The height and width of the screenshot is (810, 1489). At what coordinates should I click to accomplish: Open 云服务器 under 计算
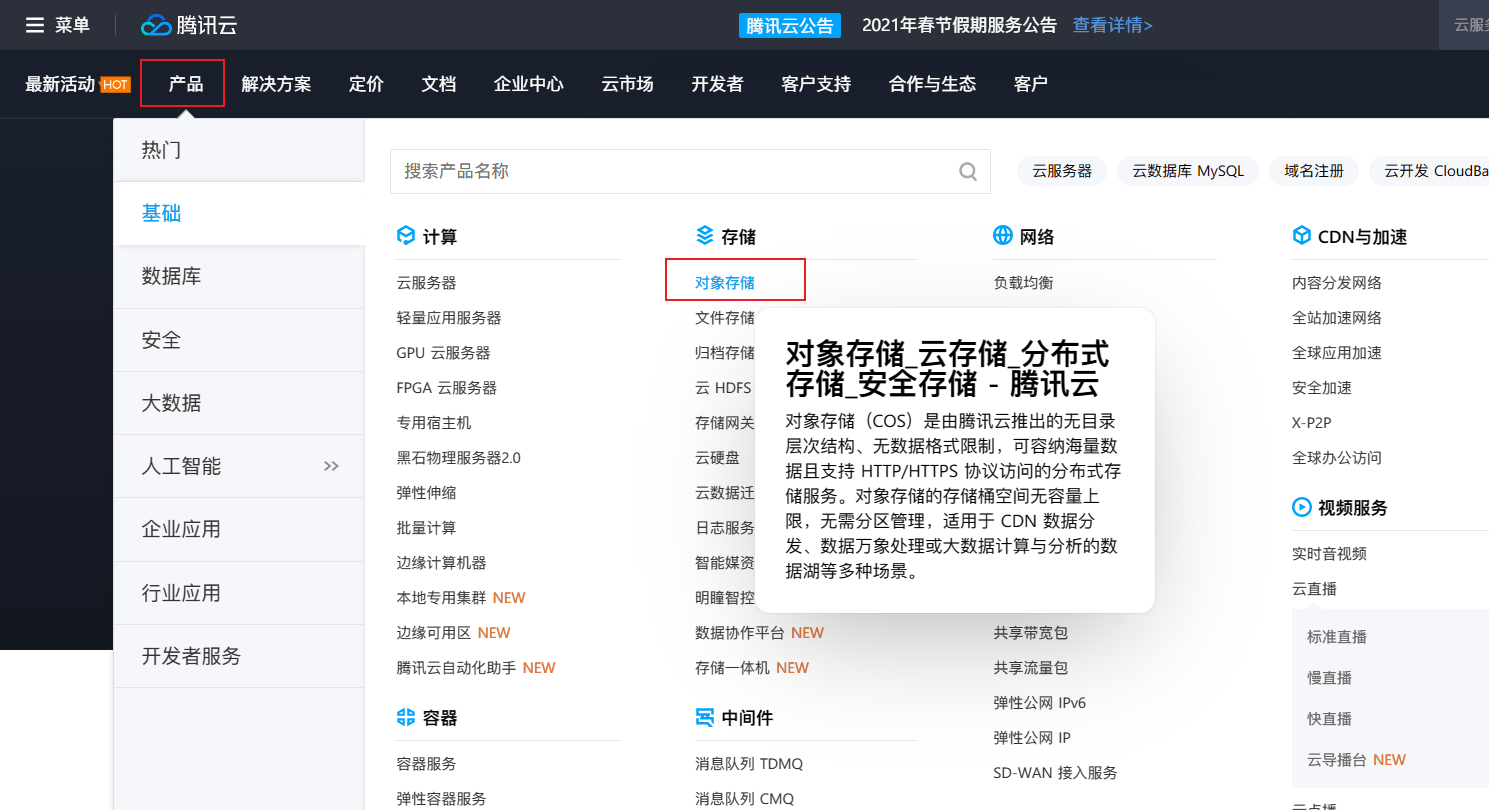pos(426,283)
